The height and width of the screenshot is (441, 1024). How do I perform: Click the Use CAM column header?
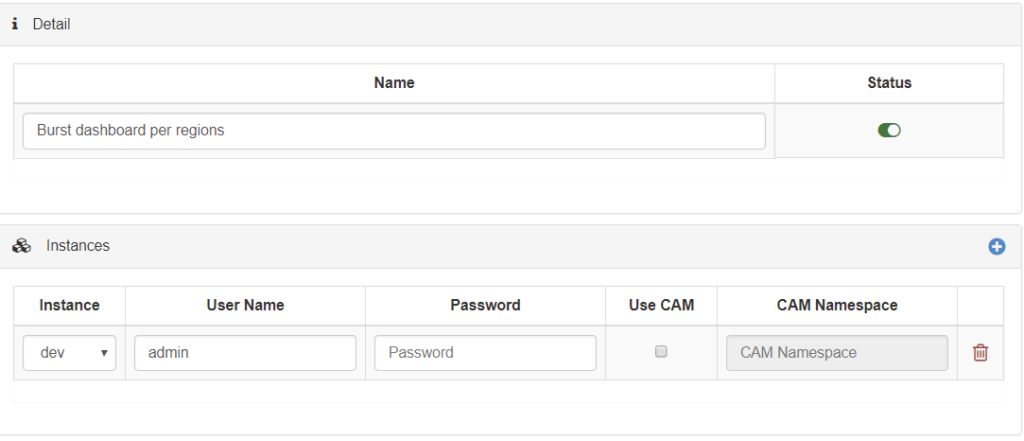point(661,305)
